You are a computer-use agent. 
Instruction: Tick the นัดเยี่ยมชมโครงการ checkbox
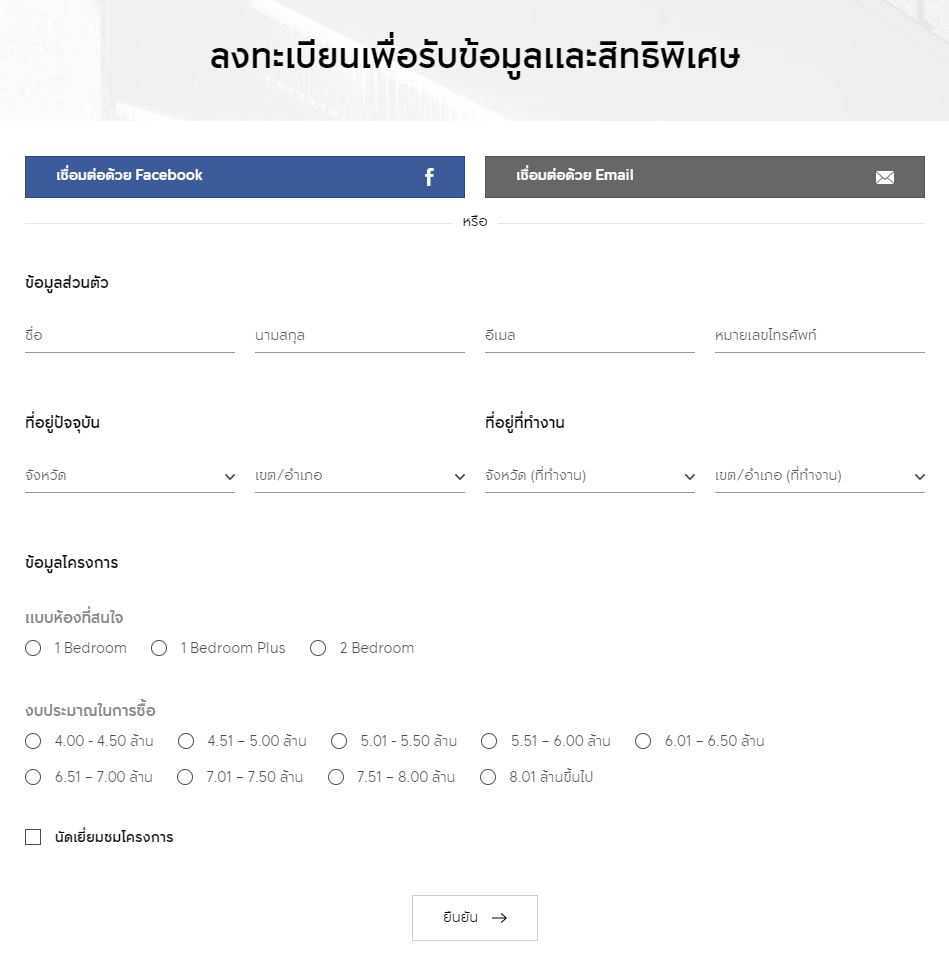33,837
